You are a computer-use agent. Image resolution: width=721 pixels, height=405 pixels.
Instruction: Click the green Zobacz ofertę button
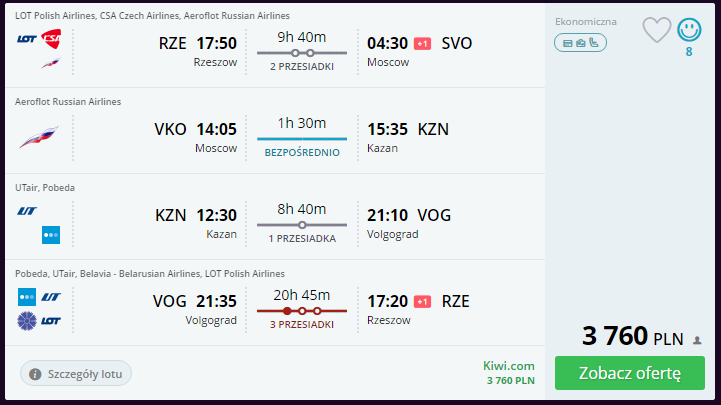629,373
